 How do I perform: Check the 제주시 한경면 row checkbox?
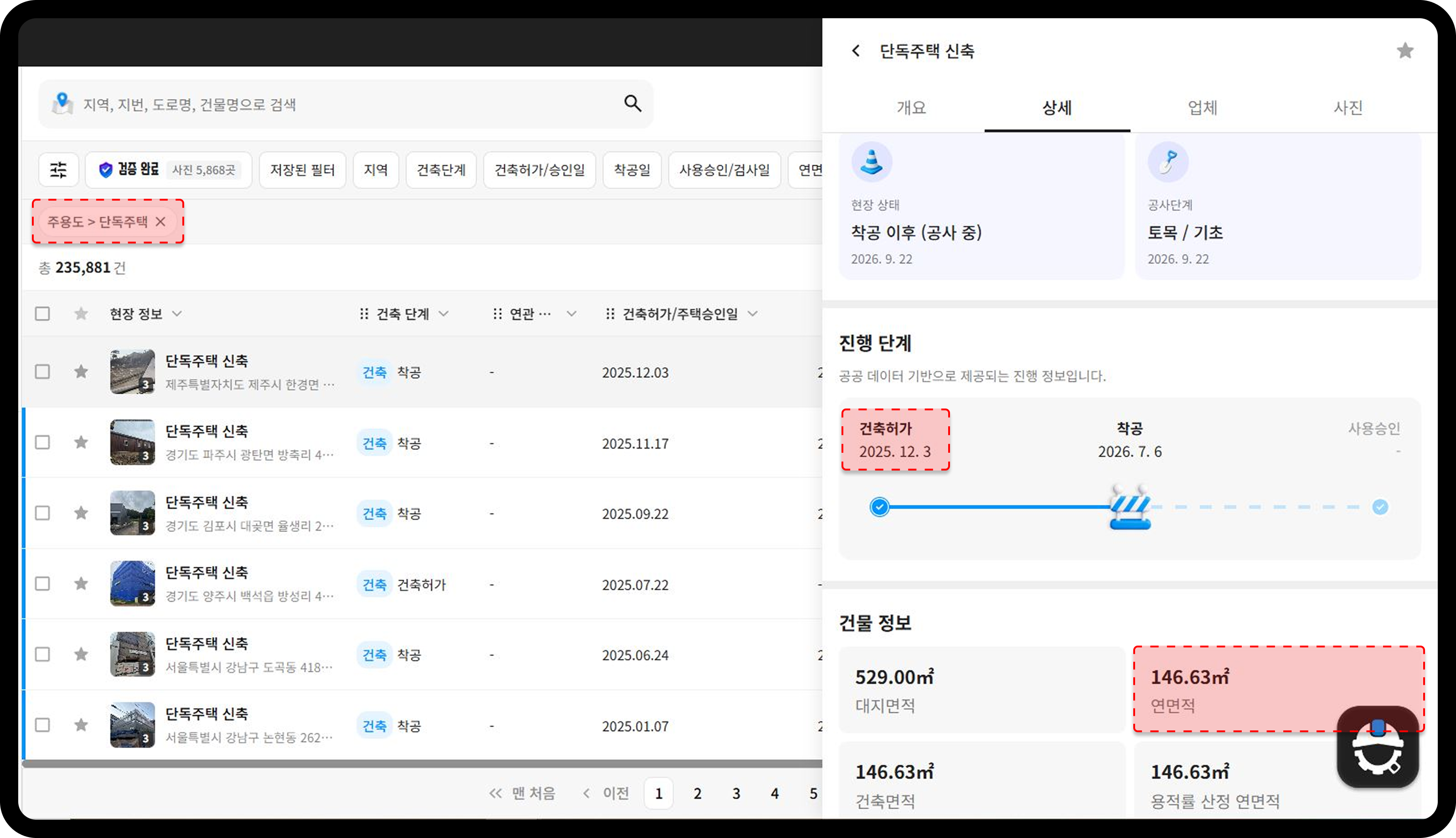click(42, 372)
